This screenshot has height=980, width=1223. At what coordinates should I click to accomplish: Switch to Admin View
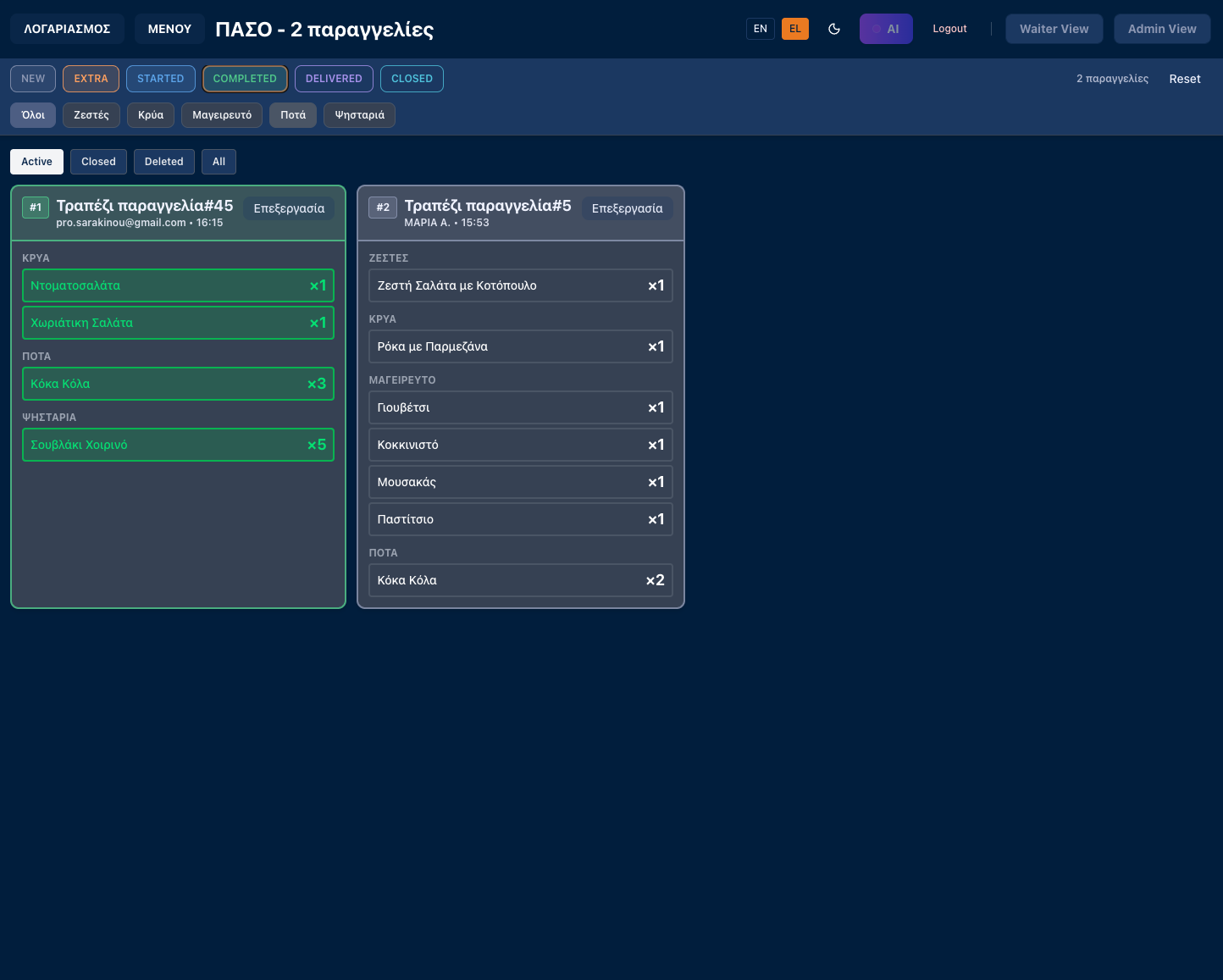point(1162,29)
